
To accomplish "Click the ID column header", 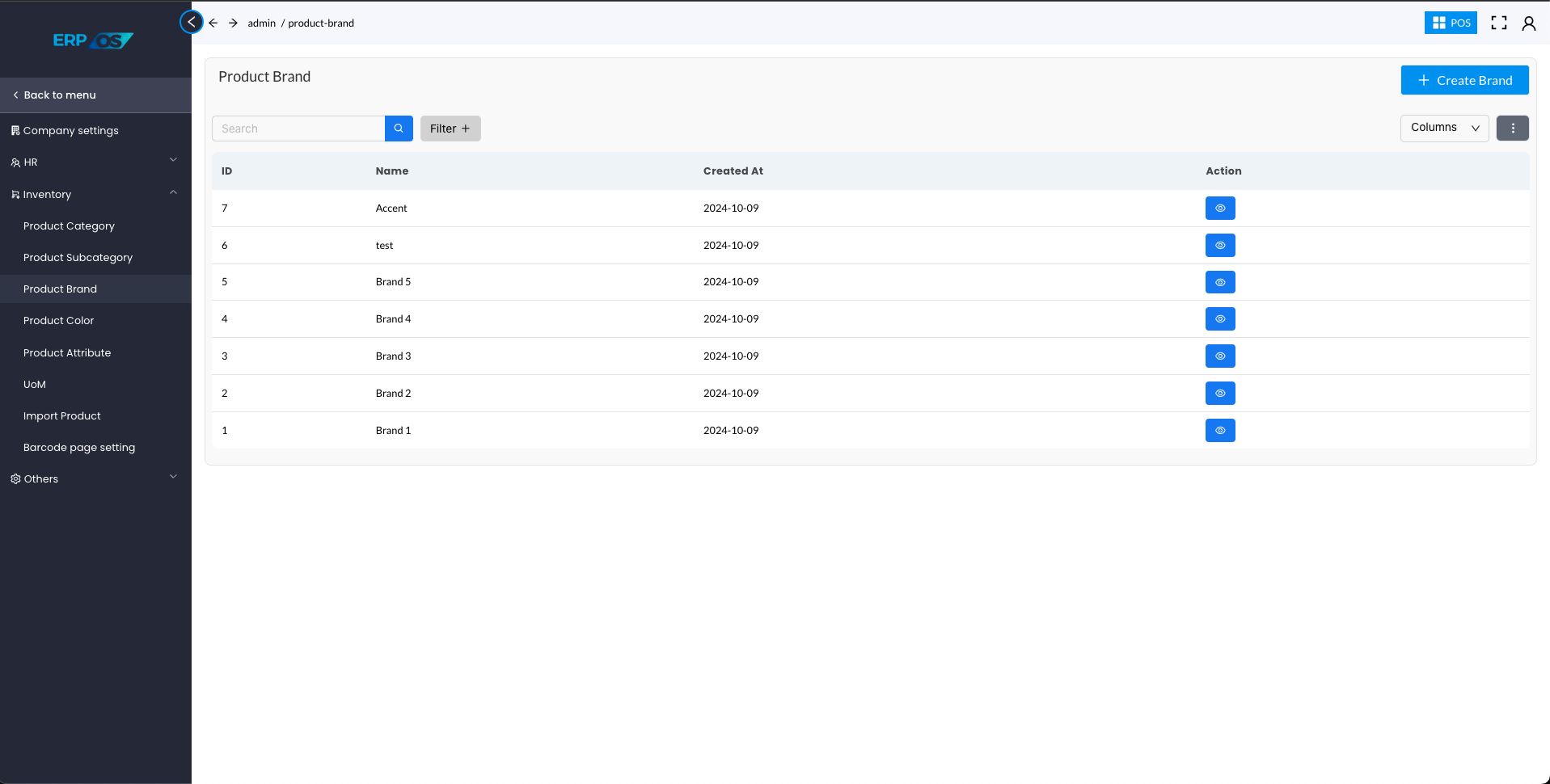I will 226,171.
